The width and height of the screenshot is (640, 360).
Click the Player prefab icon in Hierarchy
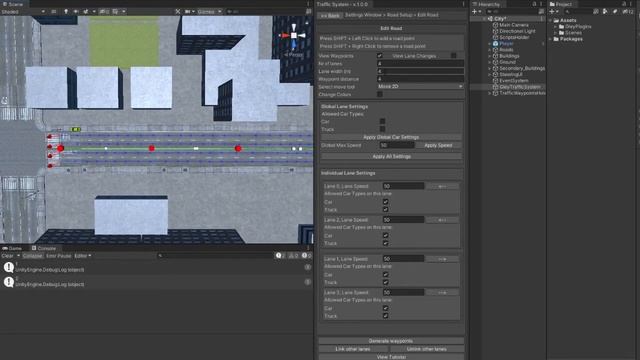pos(495,43)
